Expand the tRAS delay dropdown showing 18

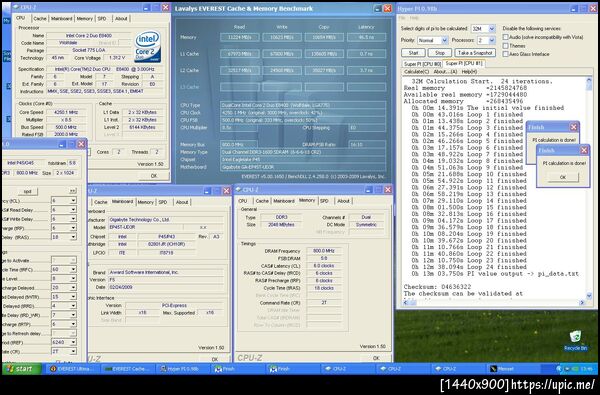pos(73,237)
